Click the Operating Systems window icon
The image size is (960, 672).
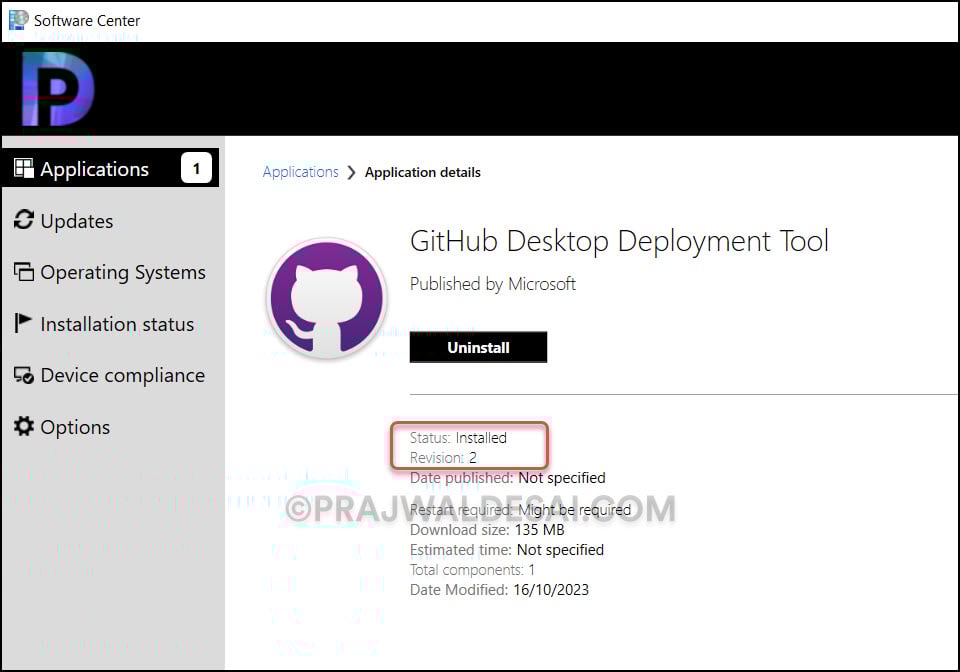(24, 271)
